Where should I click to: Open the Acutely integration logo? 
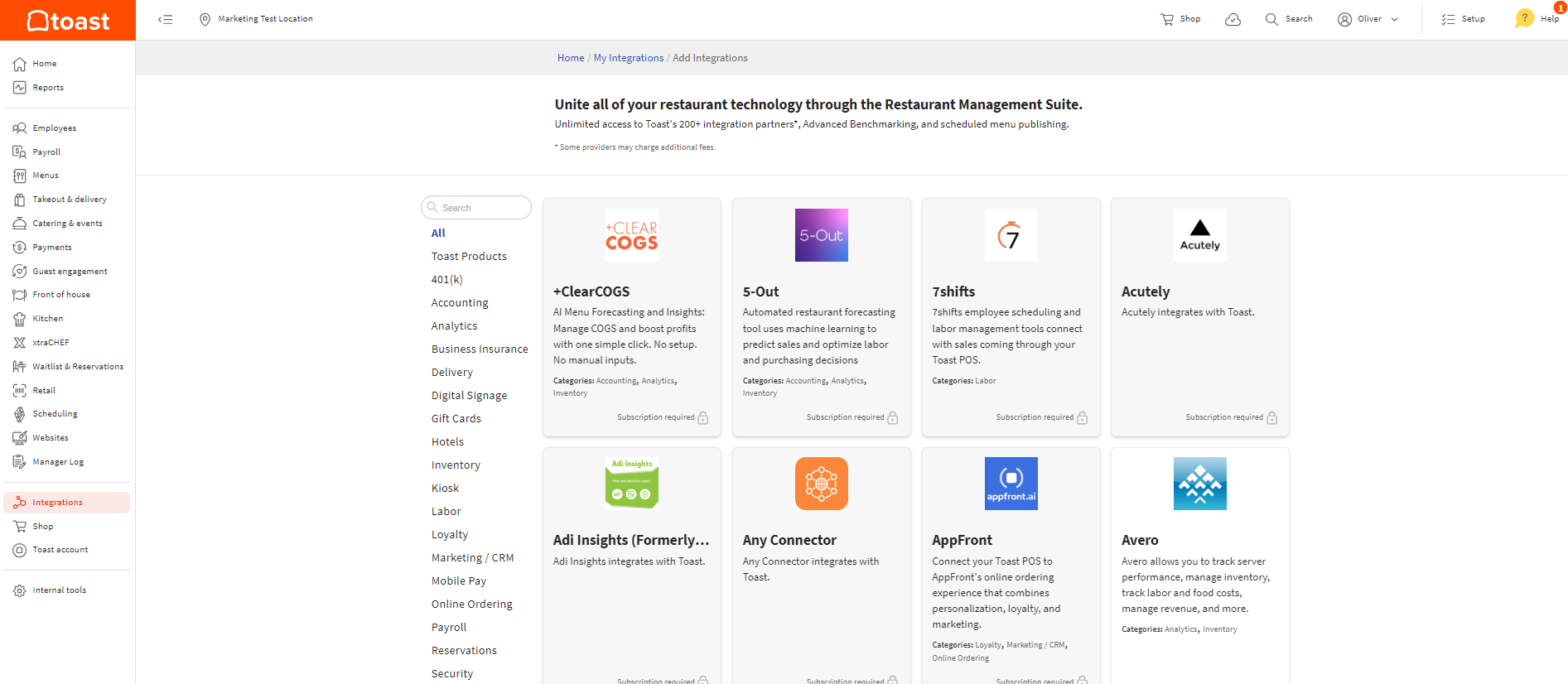(1200, 235)
